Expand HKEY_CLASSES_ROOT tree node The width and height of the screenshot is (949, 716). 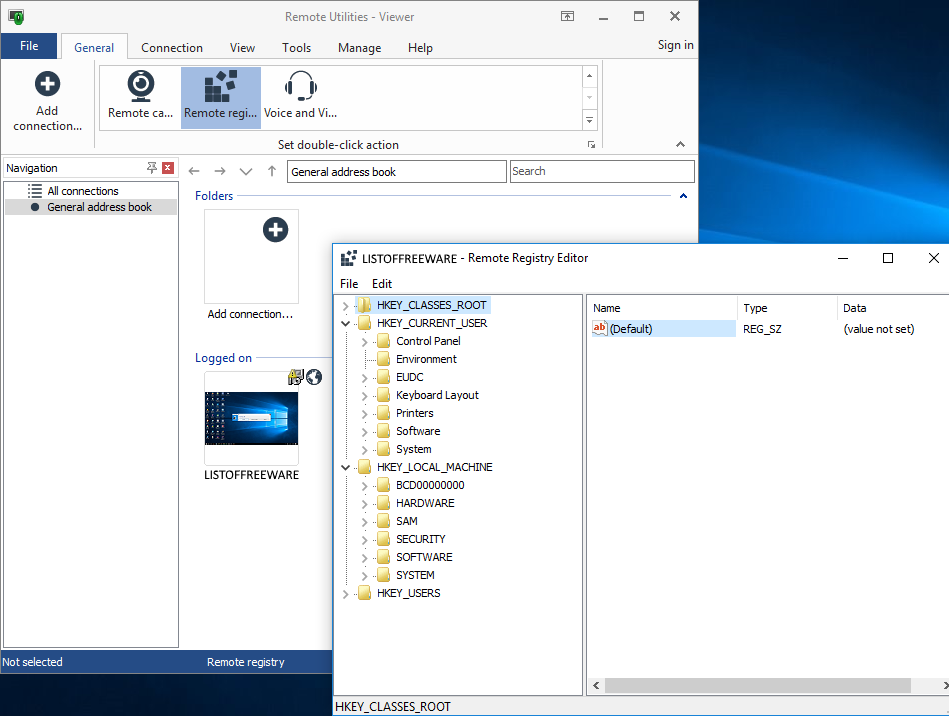pos(346,306)
